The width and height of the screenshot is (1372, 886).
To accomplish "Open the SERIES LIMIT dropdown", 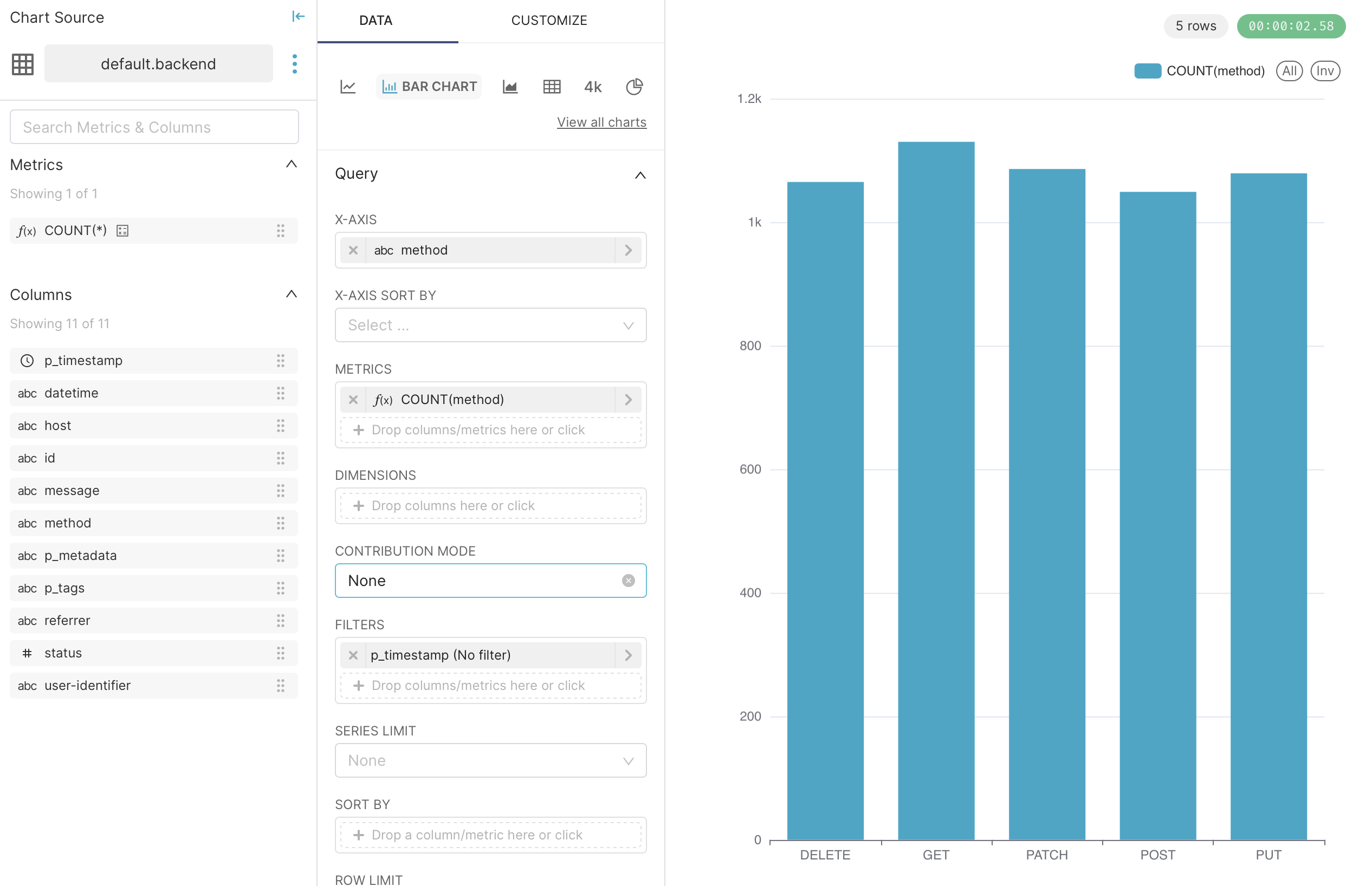I will (490, 760).
